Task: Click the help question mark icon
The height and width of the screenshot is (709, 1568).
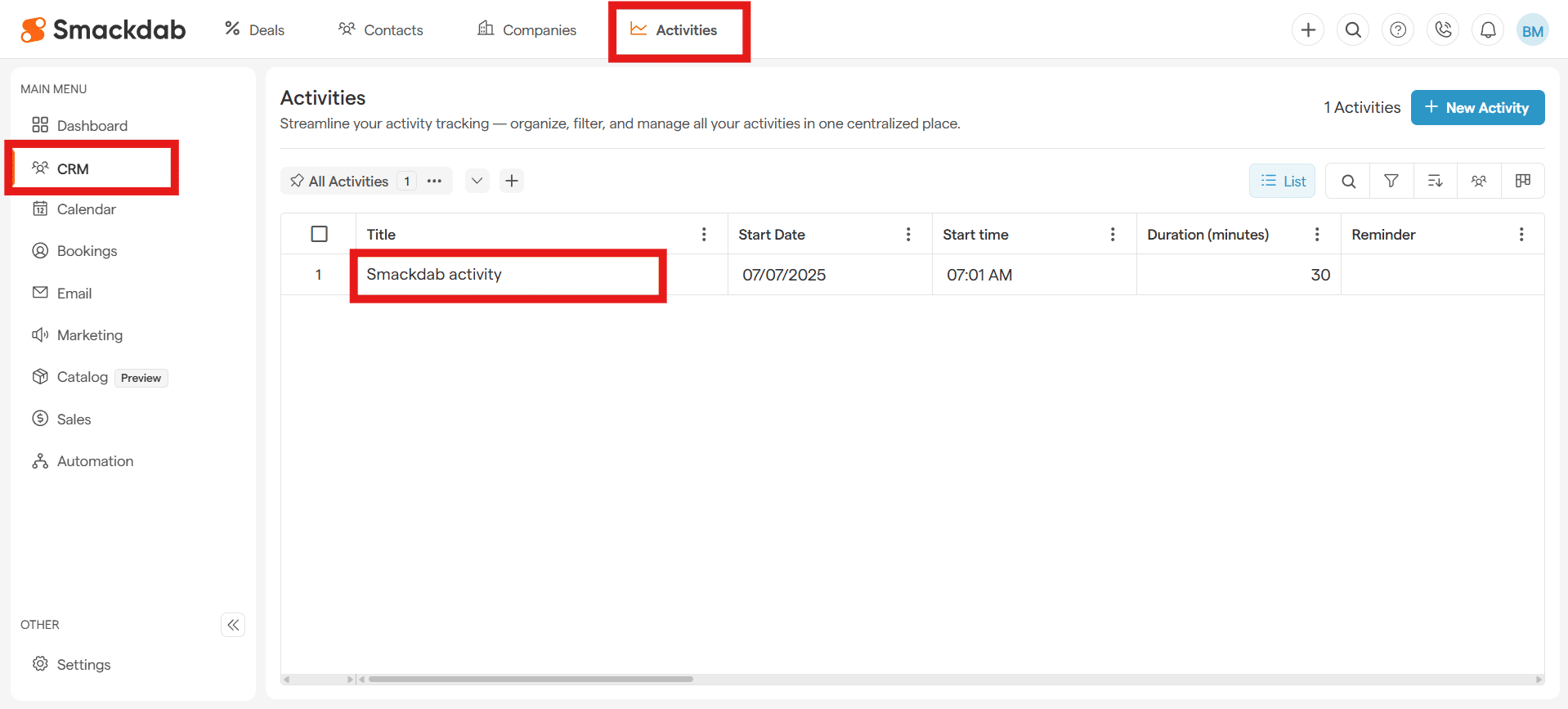Action: click(1398, 30)
